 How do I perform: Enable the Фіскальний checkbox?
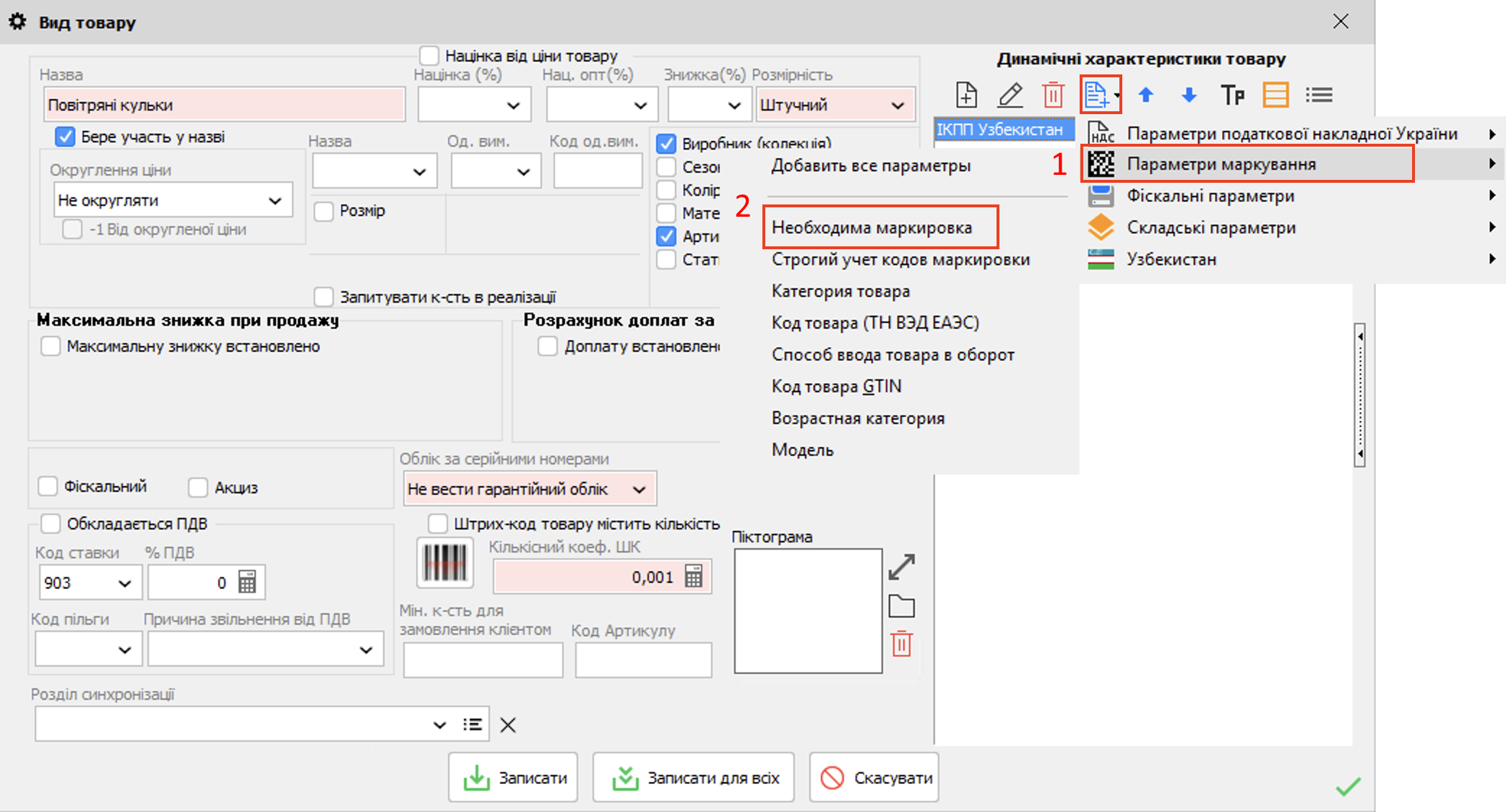pyautogui.click(x=48, y=486)
